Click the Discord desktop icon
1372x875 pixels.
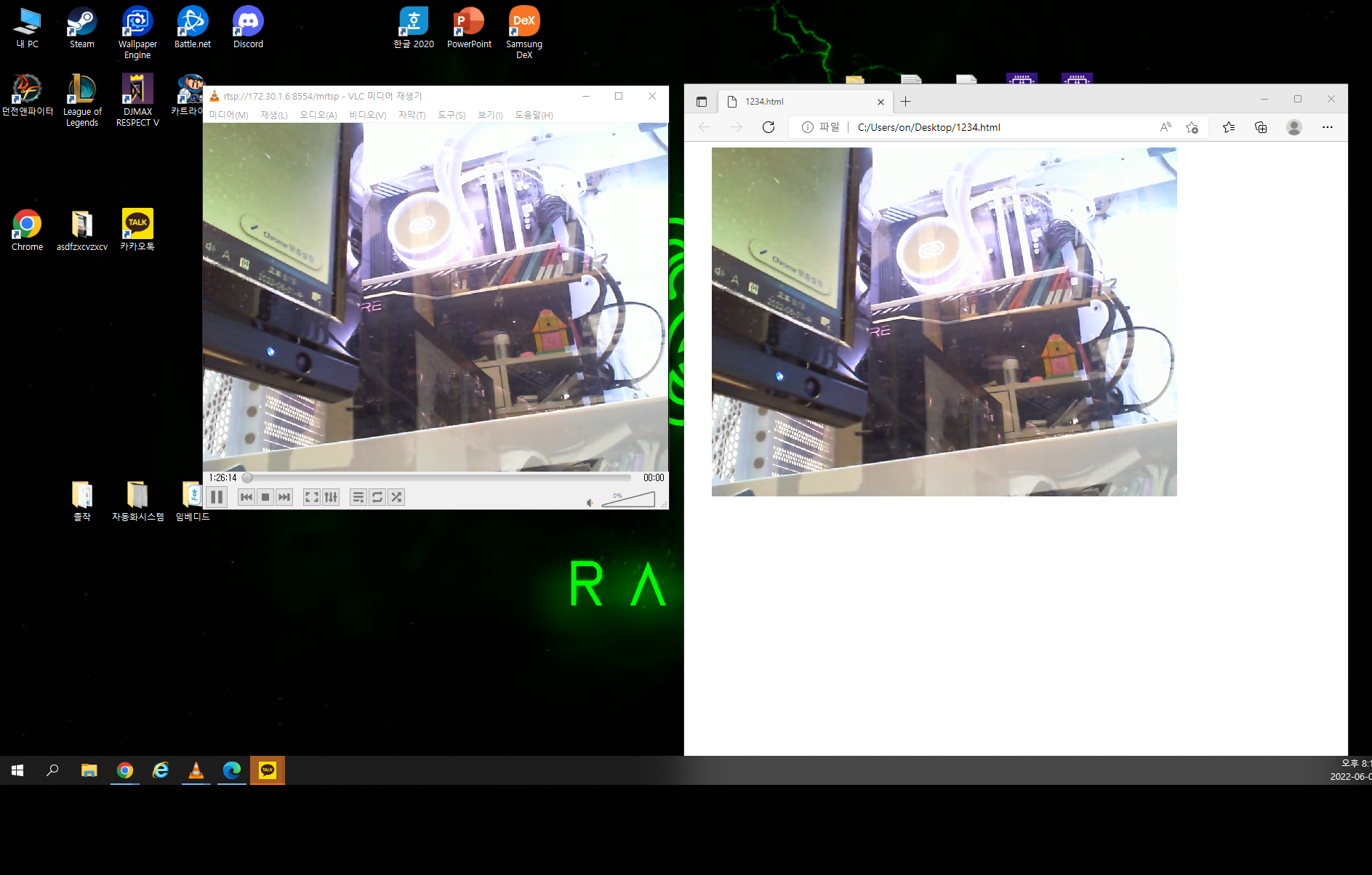[x=248, y=28]
